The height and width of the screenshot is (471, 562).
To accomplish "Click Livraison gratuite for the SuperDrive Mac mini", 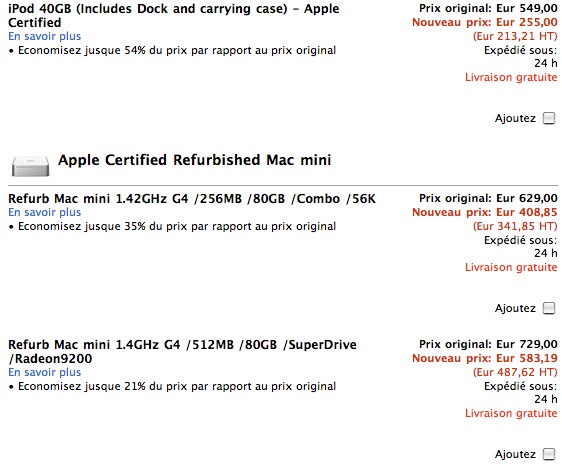I will pyautogui.click(x=511, y=413).
